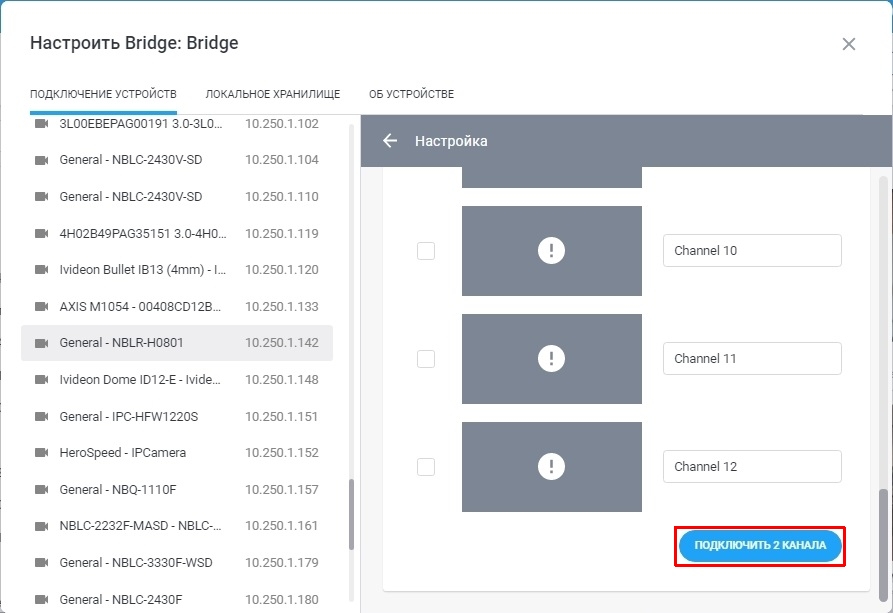The image size is (893, 613).
Task: Click the Channel 11 name field
Action: coord(752,358)
